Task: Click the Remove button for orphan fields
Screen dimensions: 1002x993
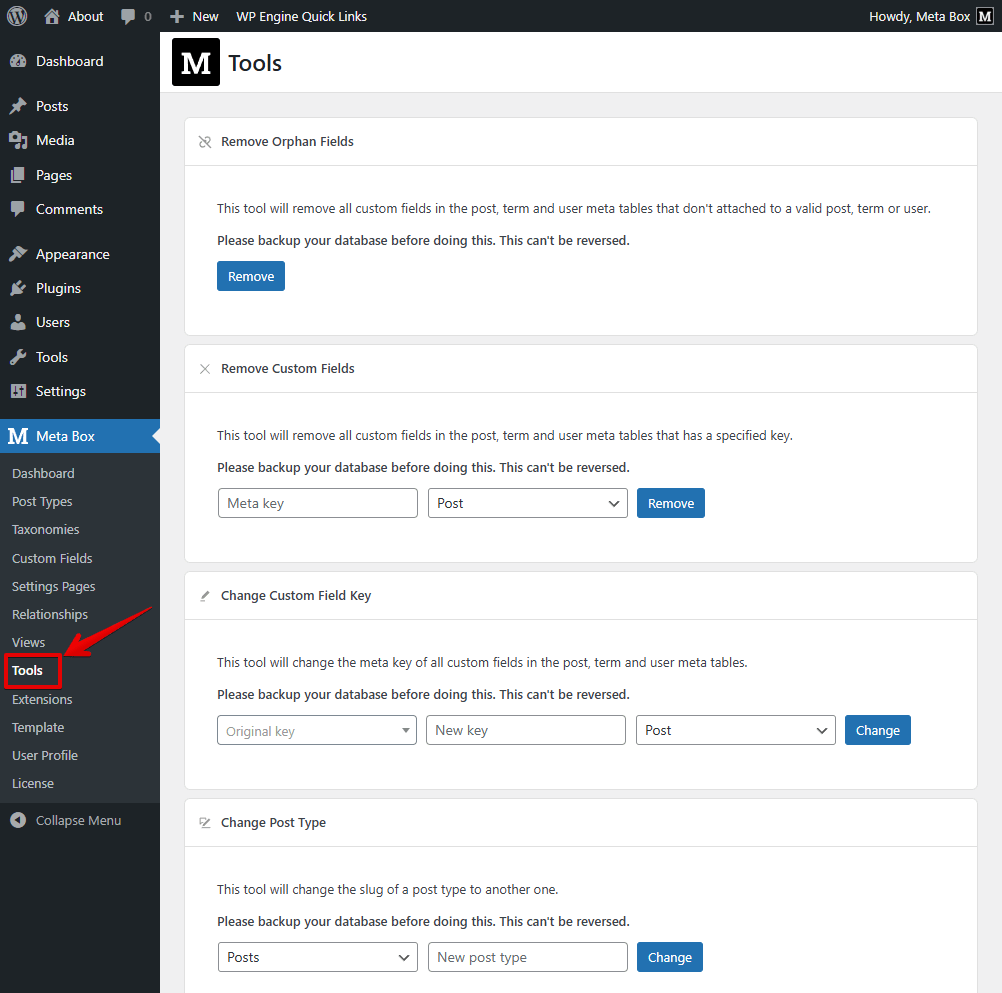Action: click(250, 275)
